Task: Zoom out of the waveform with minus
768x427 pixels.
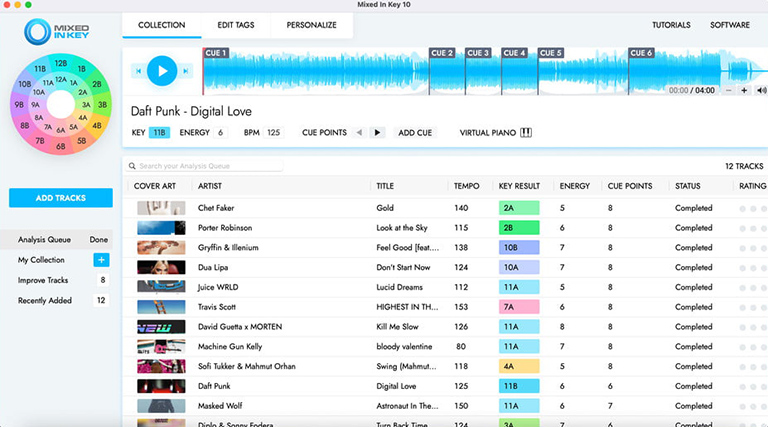Action: (728, 90)
